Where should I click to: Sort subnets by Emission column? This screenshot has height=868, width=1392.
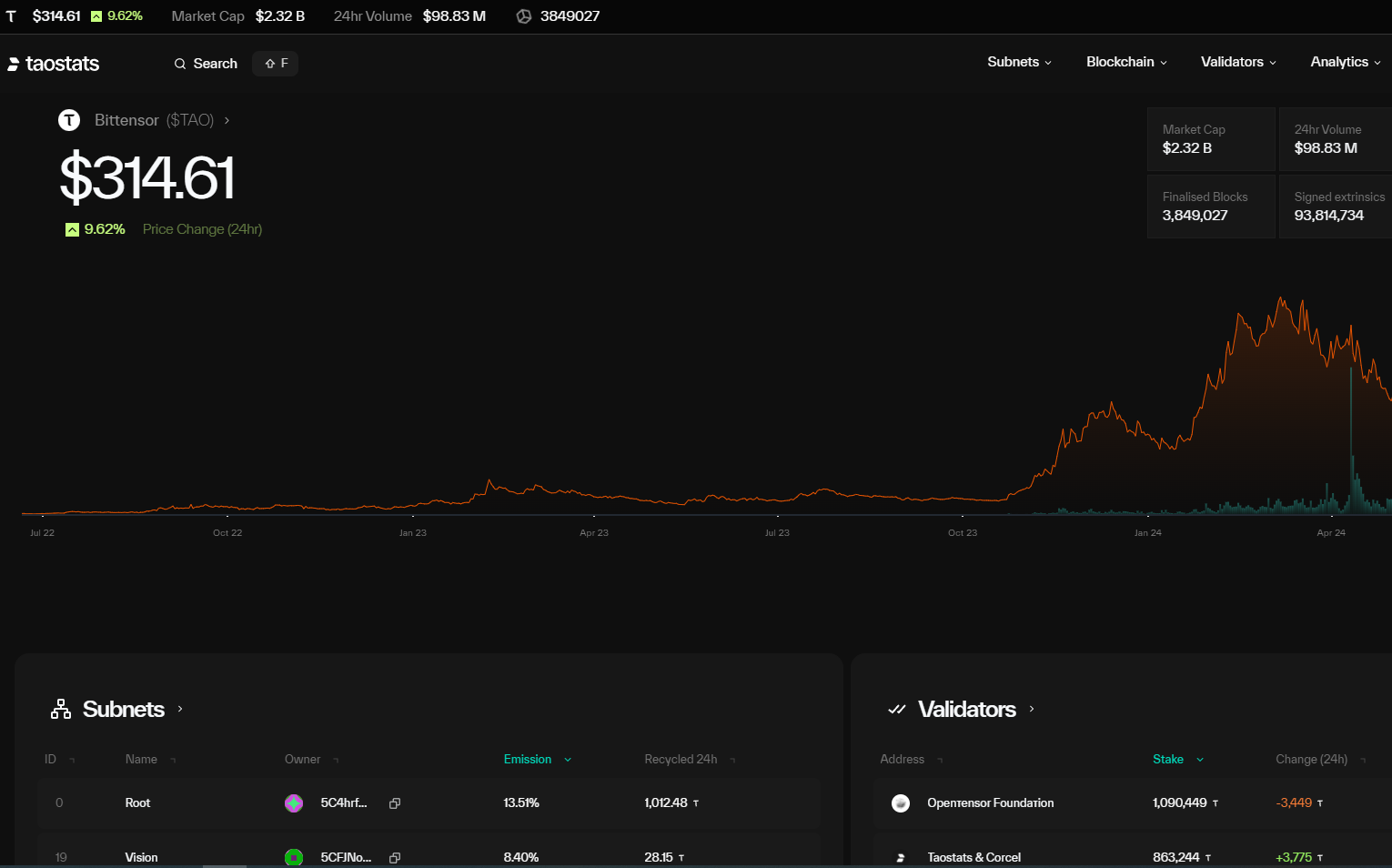[528, 760]
